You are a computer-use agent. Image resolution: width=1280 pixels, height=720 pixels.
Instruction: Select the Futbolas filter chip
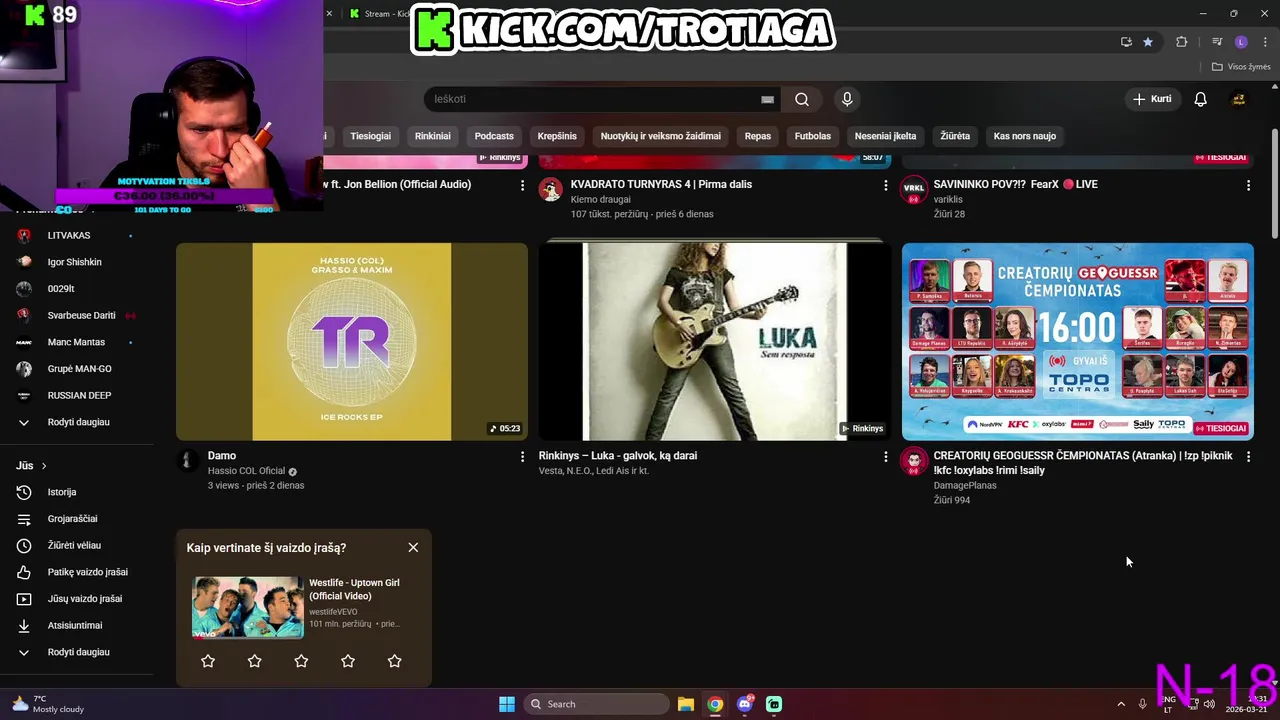click(813, 136)
